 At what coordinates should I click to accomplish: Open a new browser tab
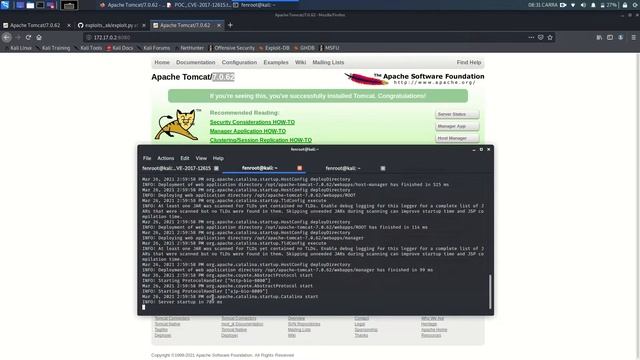click(230, 25)
